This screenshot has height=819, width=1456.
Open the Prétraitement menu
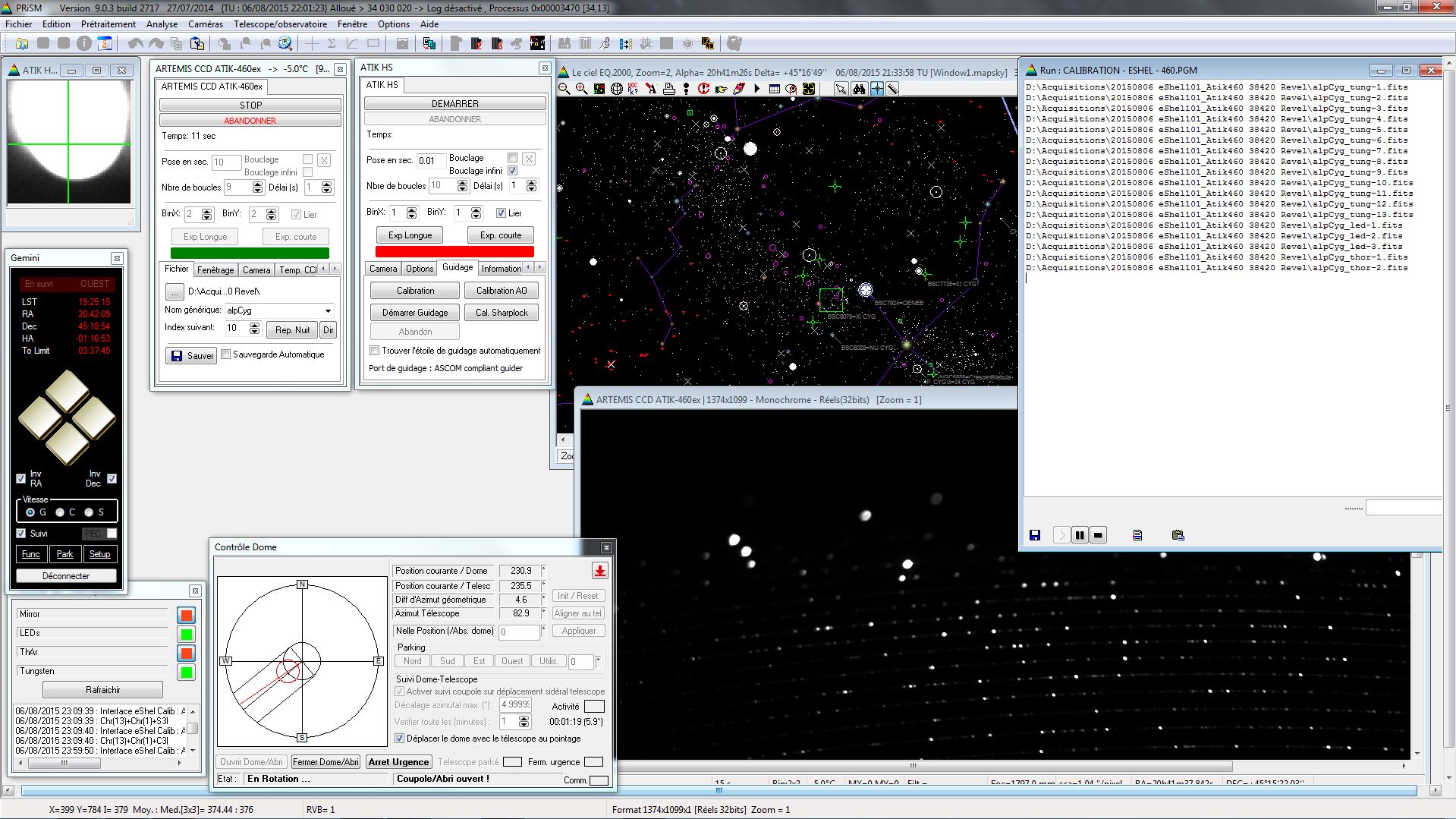[108, 24]
